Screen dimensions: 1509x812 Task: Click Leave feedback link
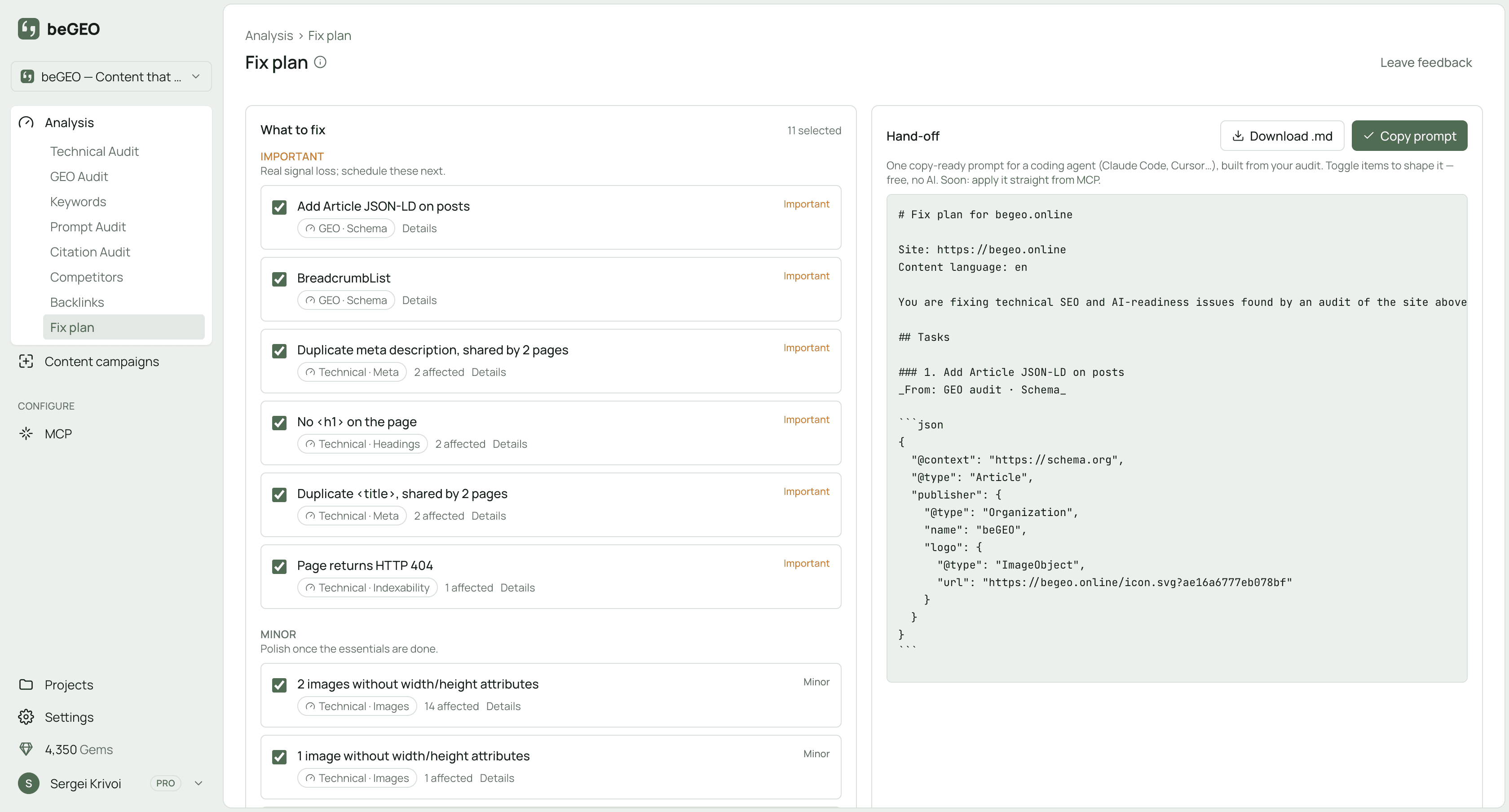tap(1425, 63)
